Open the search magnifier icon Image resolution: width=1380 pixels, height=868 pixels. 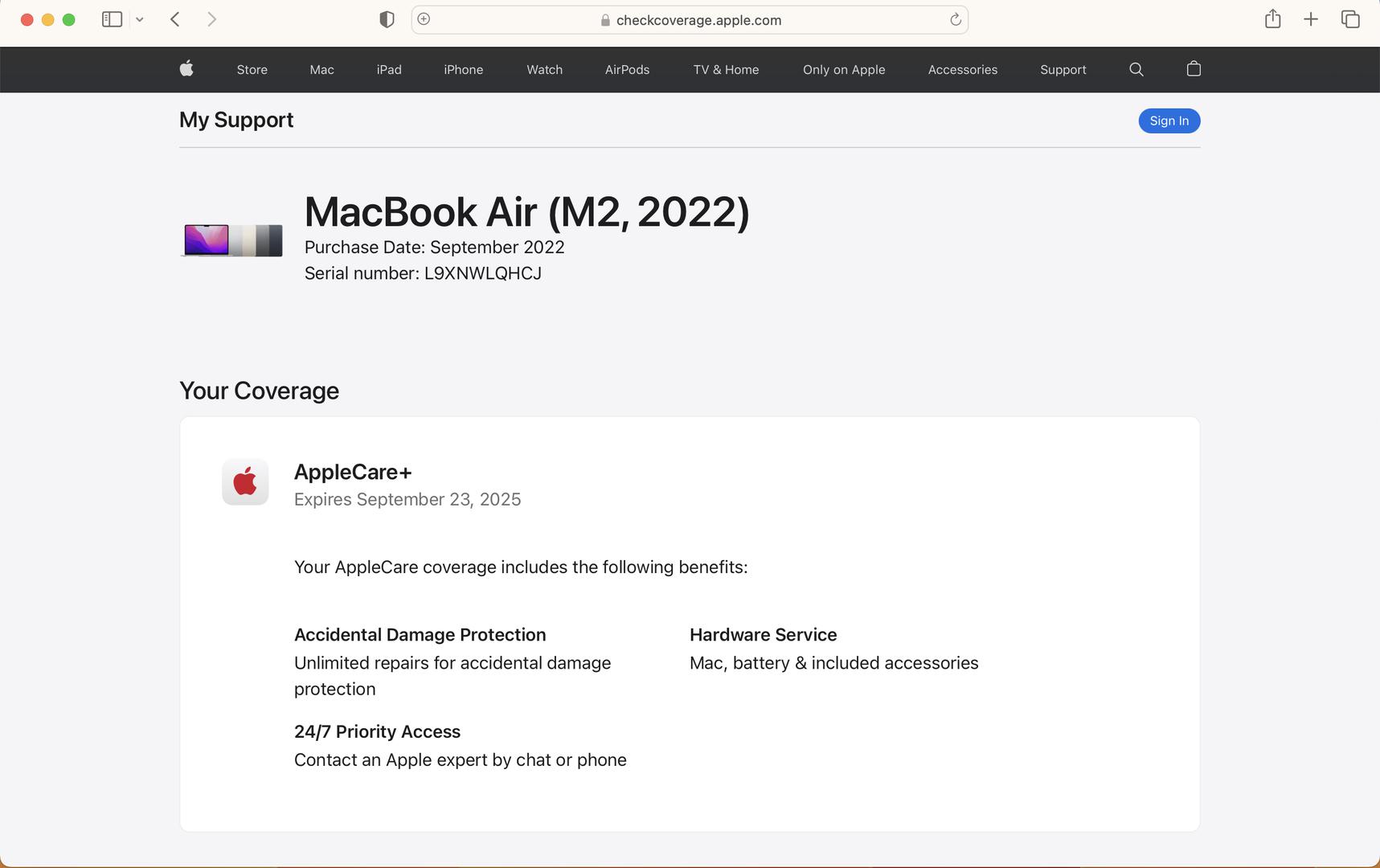[x=1136, y=69]
